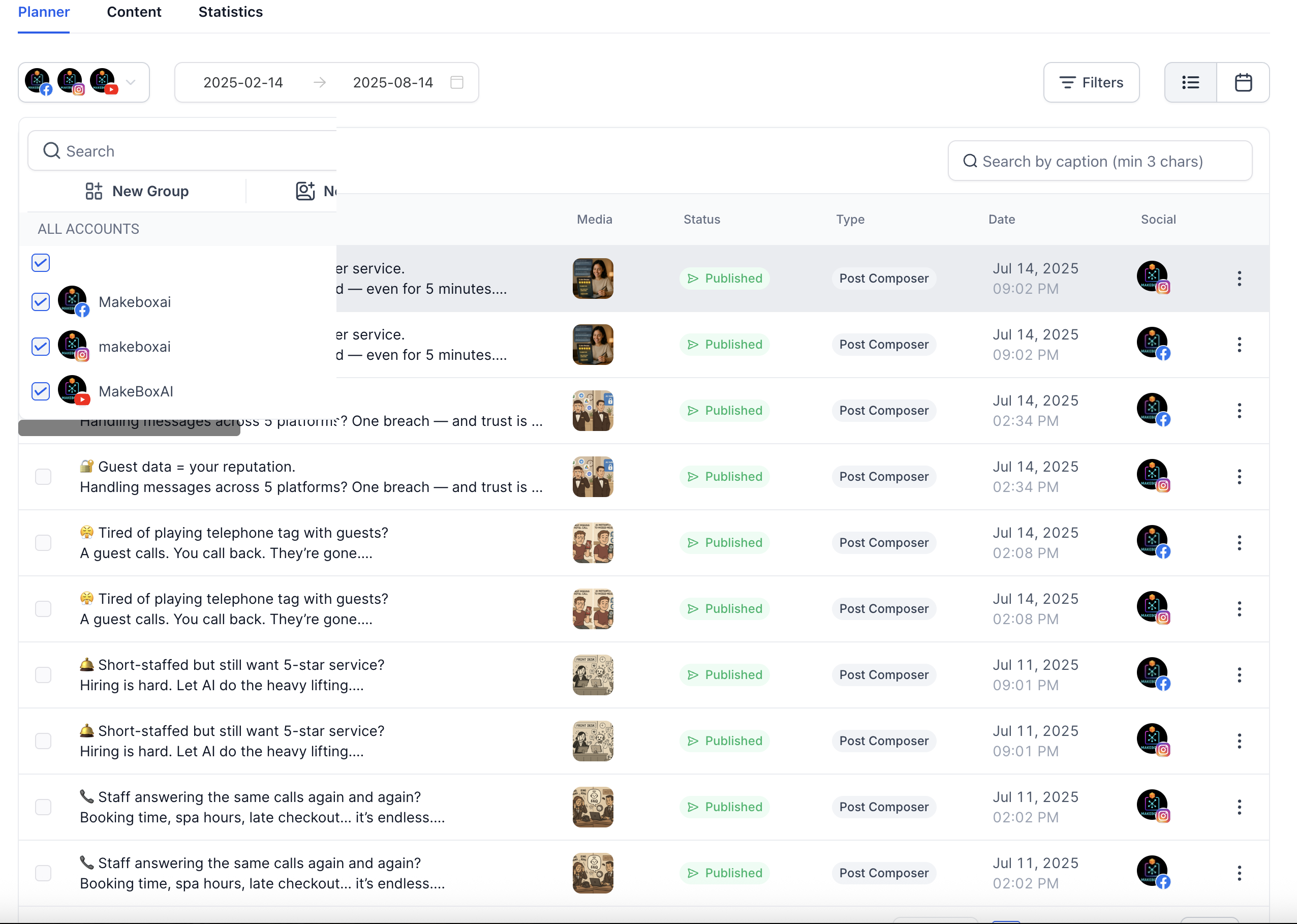The width and height of the screenshot is (1297, 924).
Task: Open start date 2025-02-14 picker
Action: [243, 82]
